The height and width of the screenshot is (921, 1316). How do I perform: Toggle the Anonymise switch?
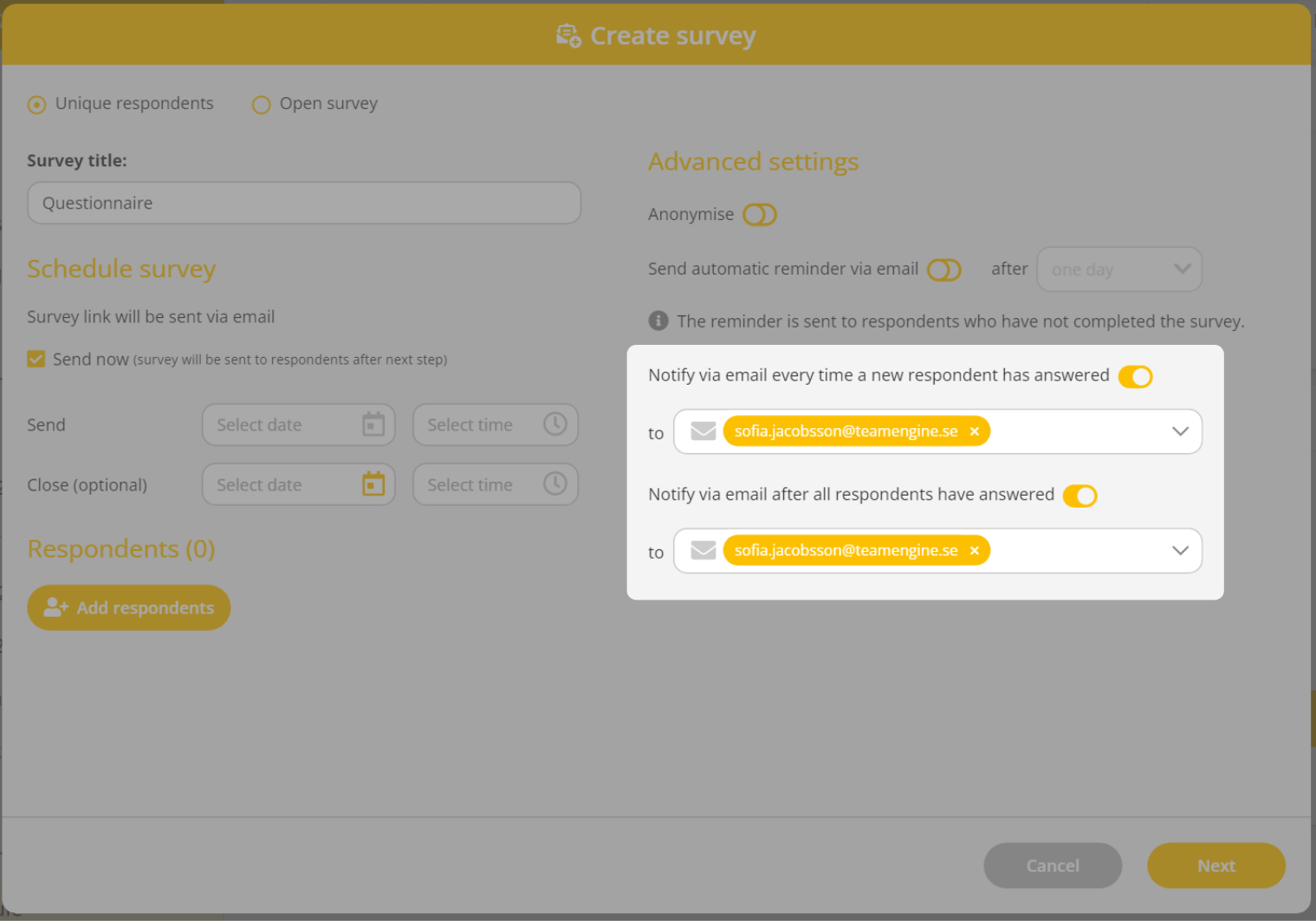[x=760, y=214]
